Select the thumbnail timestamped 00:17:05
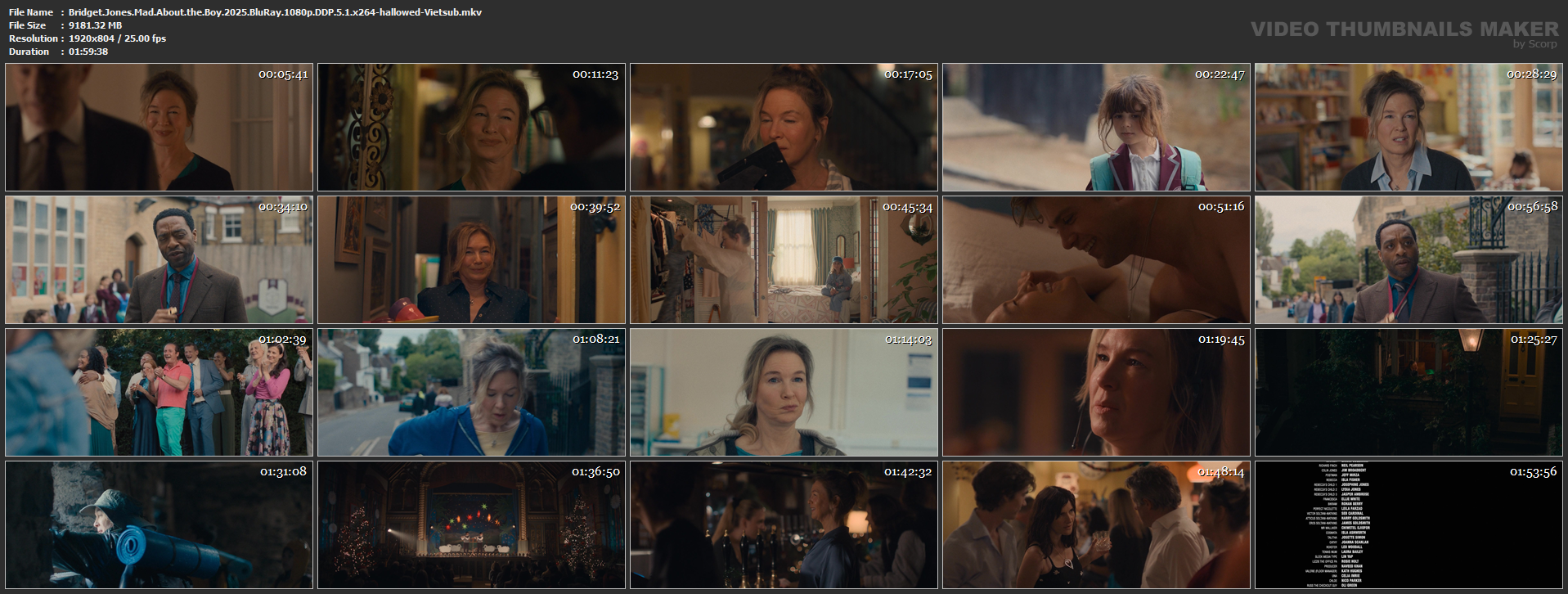The height and width of the screenshot is (594, 1568). pyautogui.click(x=784, y=128)
